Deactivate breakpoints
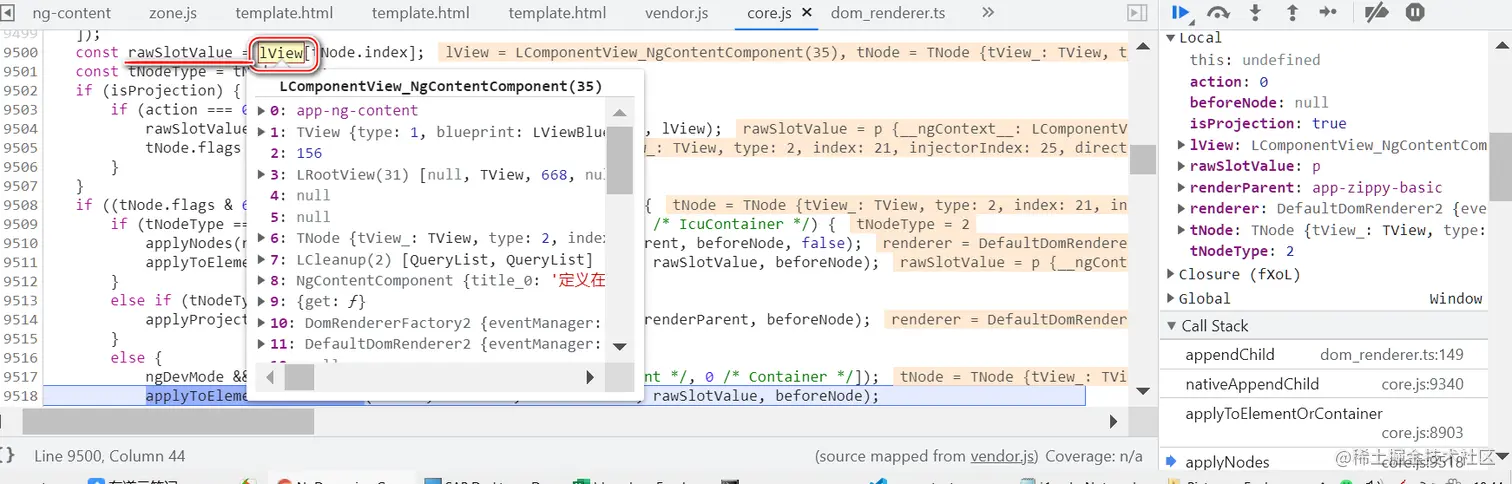The width and height of the screenshot is (1512, 484). 1377,13
